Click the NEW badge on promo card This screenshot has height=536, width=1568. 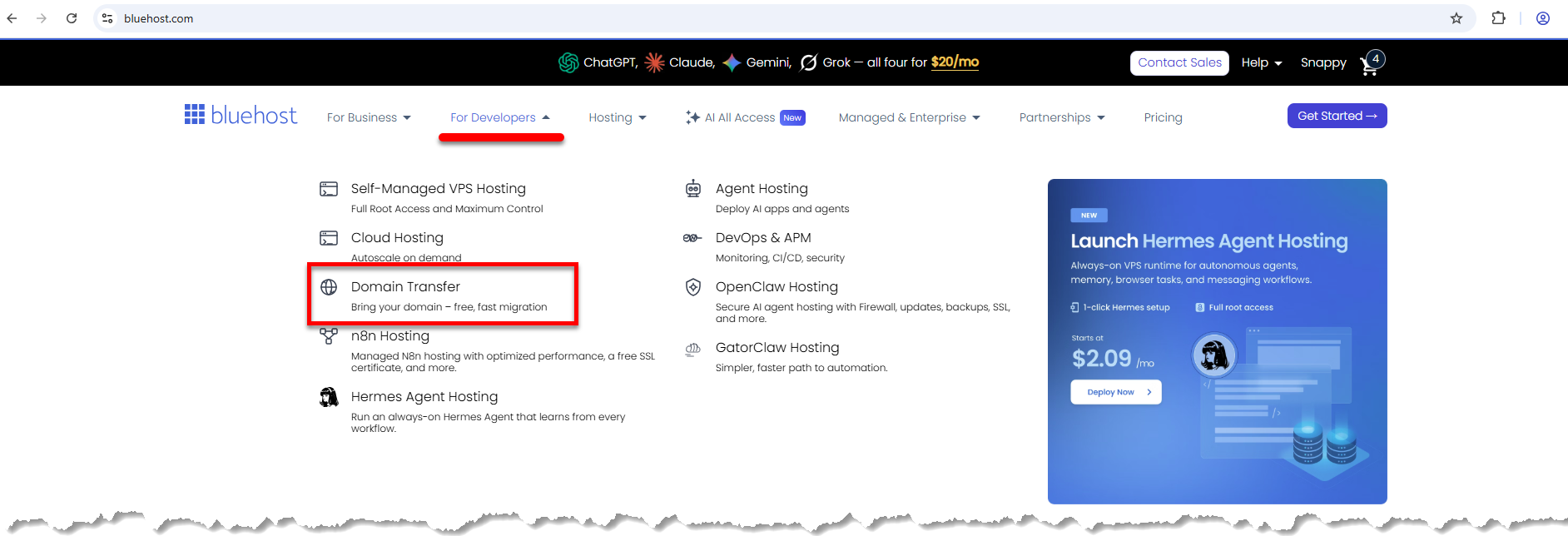click(x=1089, y=216)
